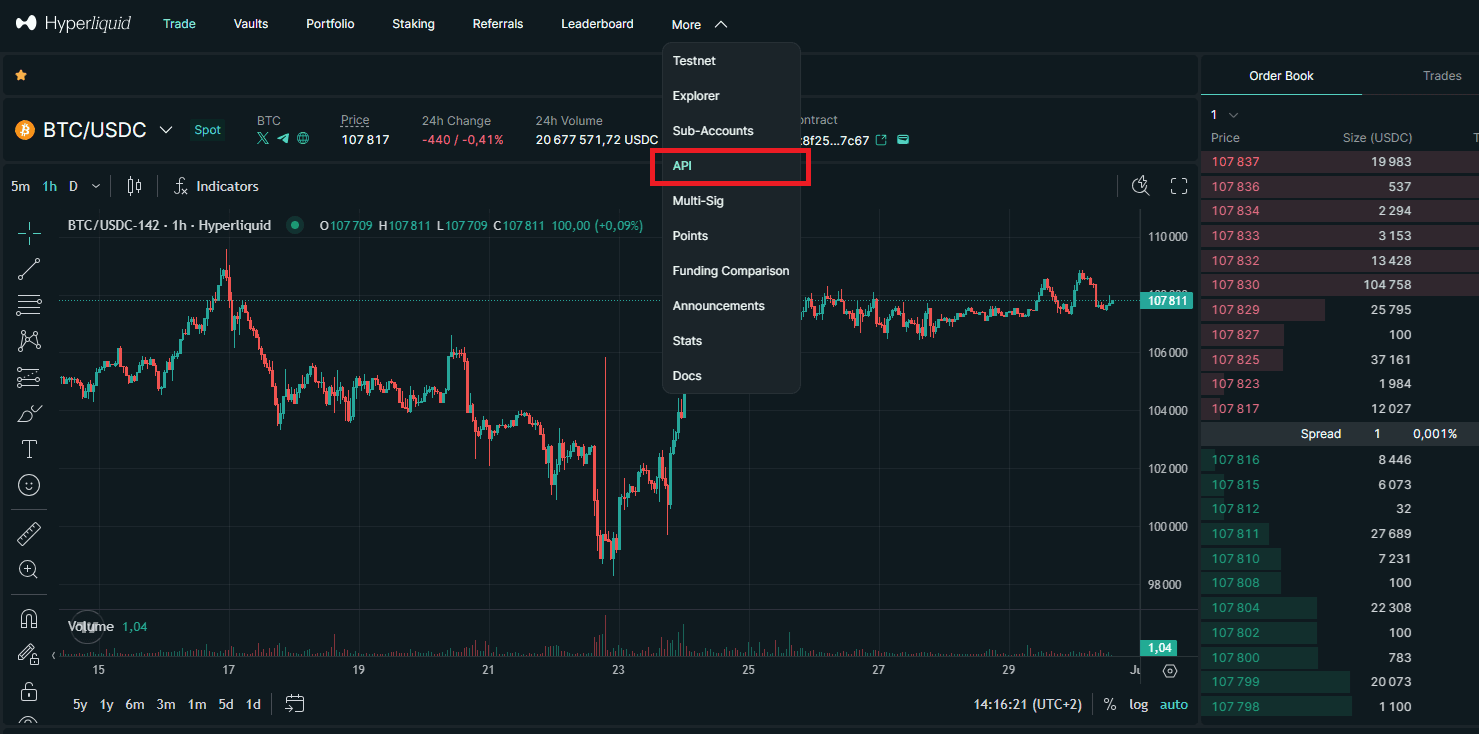Select the Fibonacci retracement tool
Screen dimensions: 1479x734
point(29,304)
